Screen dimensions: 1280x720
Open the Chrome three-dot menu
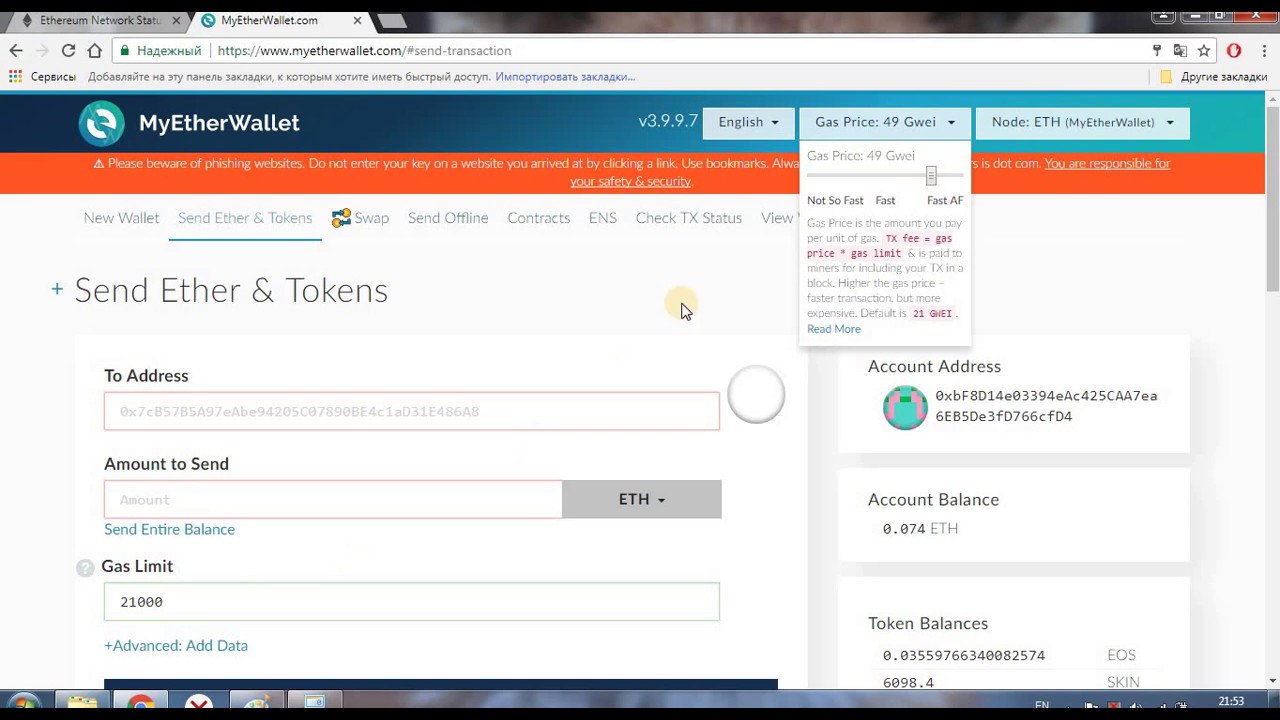(1262, 50)
